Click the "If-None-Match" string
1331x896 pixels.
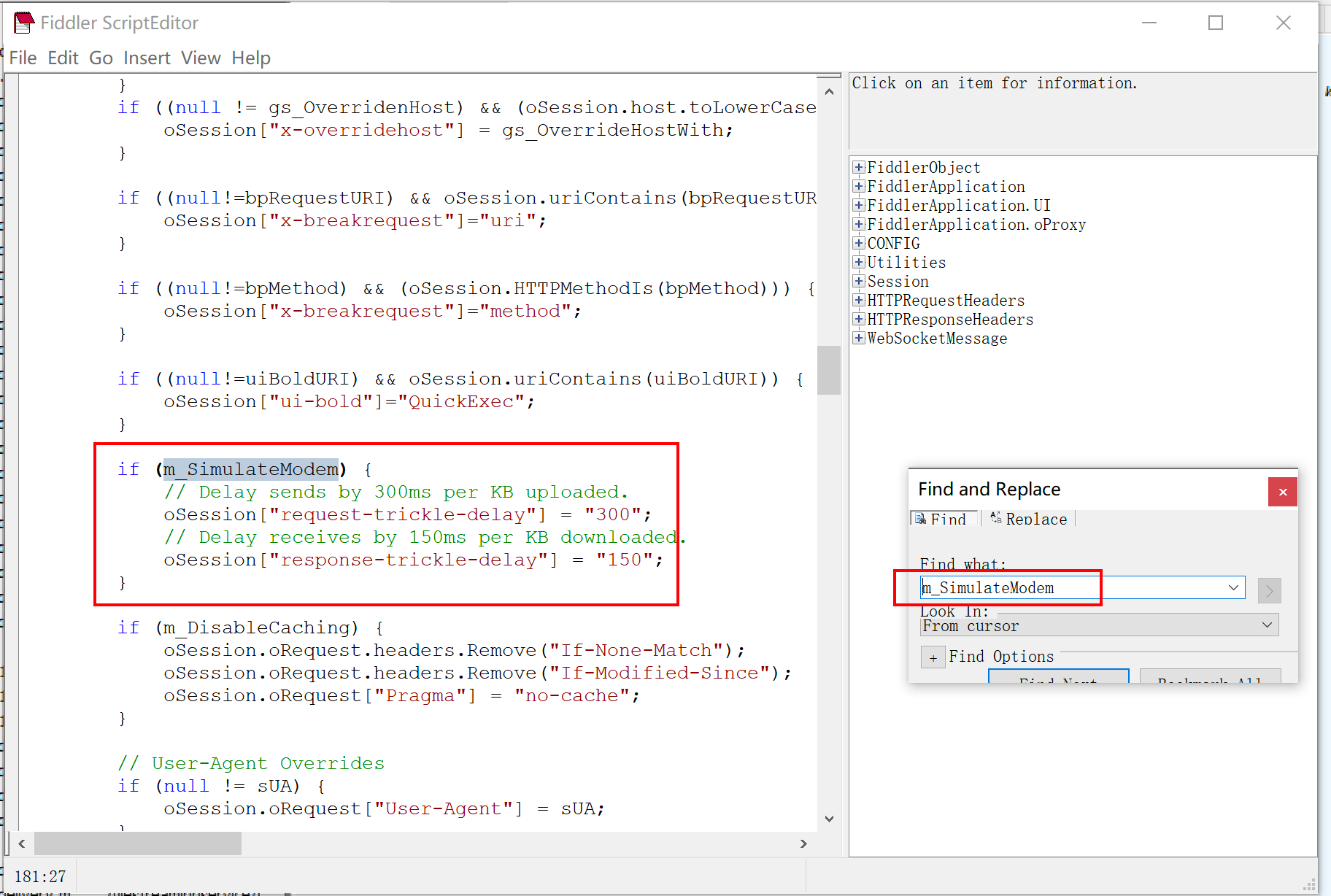click(x=636, y=650)
